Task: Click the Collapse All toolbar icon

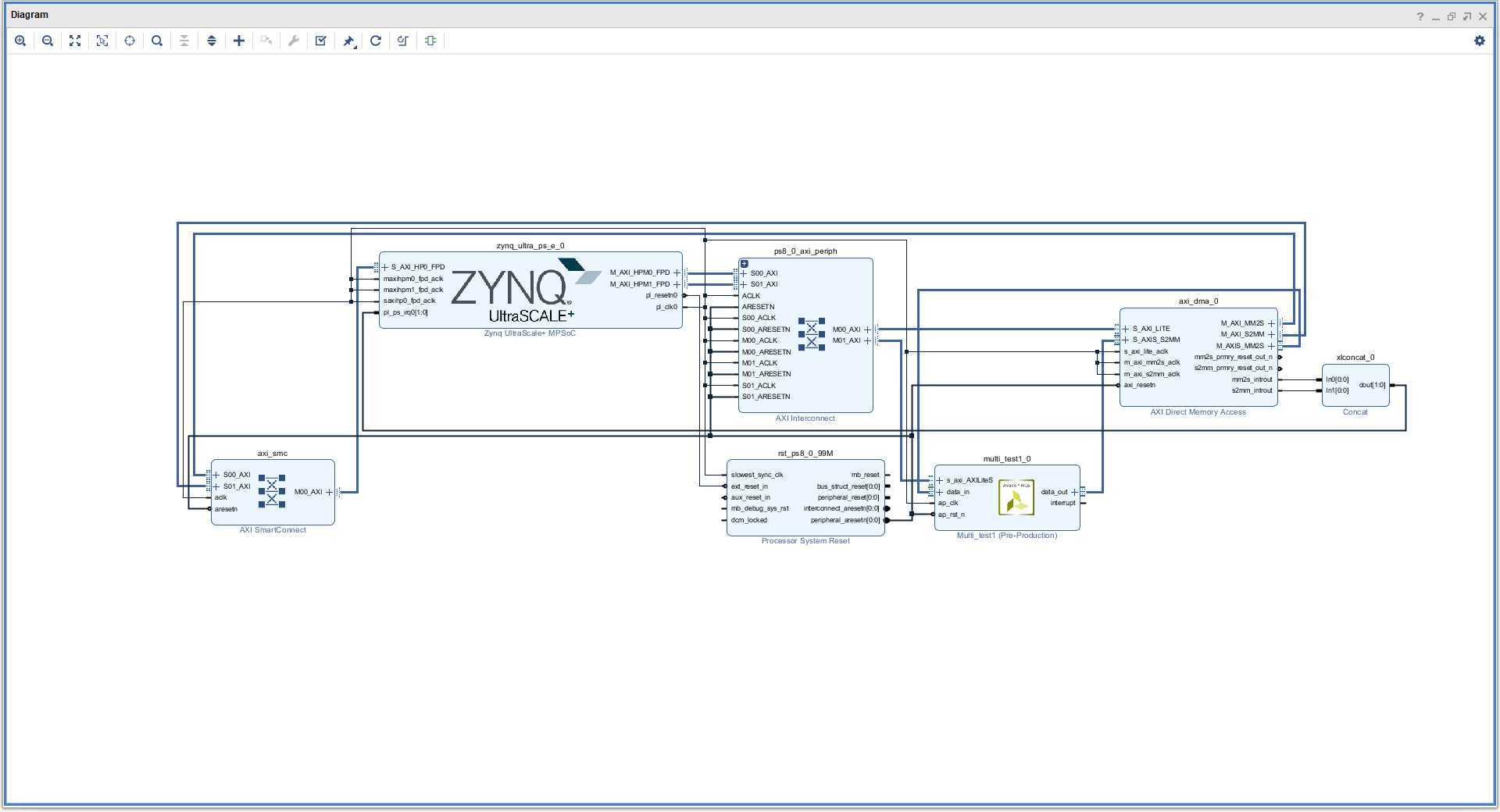Action: [184, 41]
